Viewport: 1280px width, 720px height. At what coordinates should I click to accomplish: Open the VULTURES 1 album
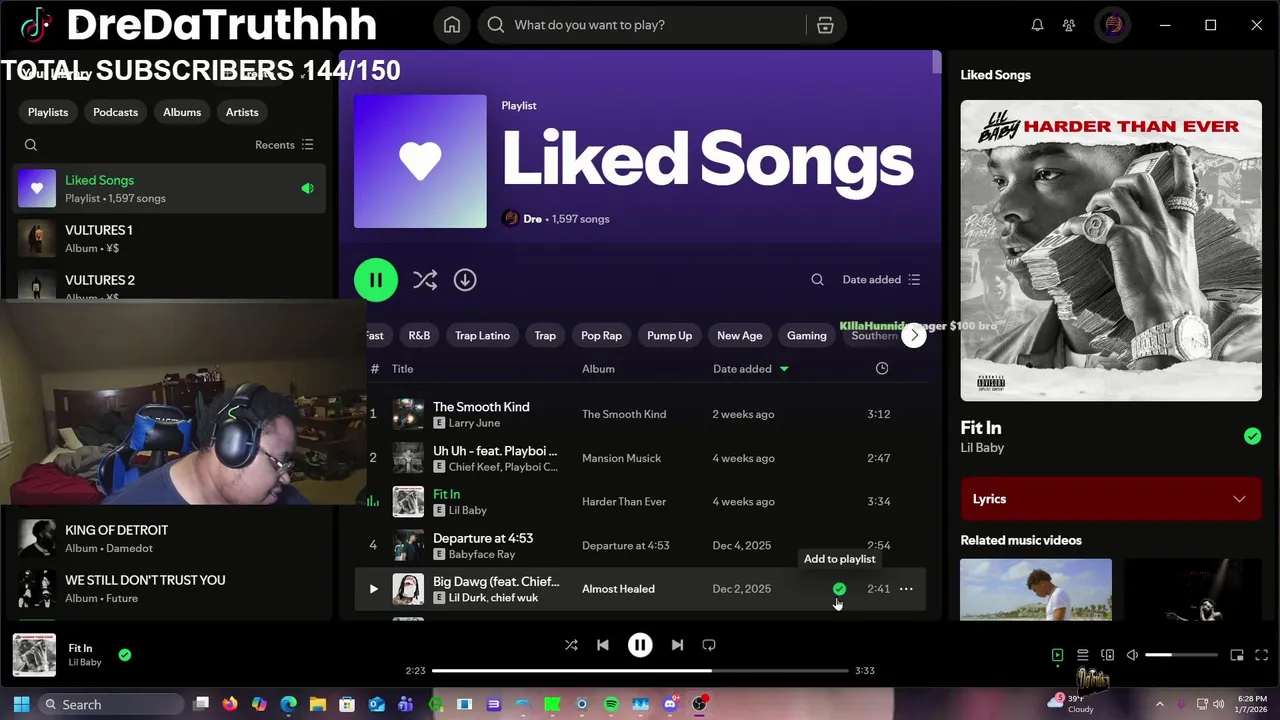tap(170, 238)
